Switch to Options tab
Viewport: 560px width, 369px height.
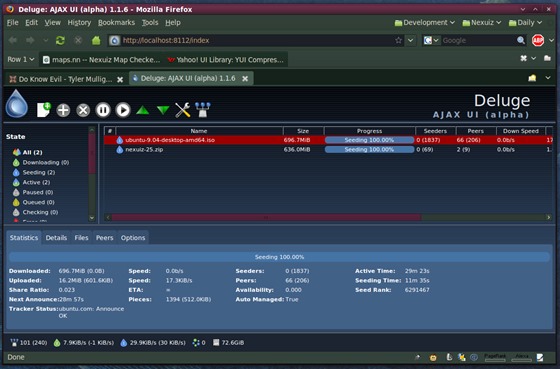[133, 238]
